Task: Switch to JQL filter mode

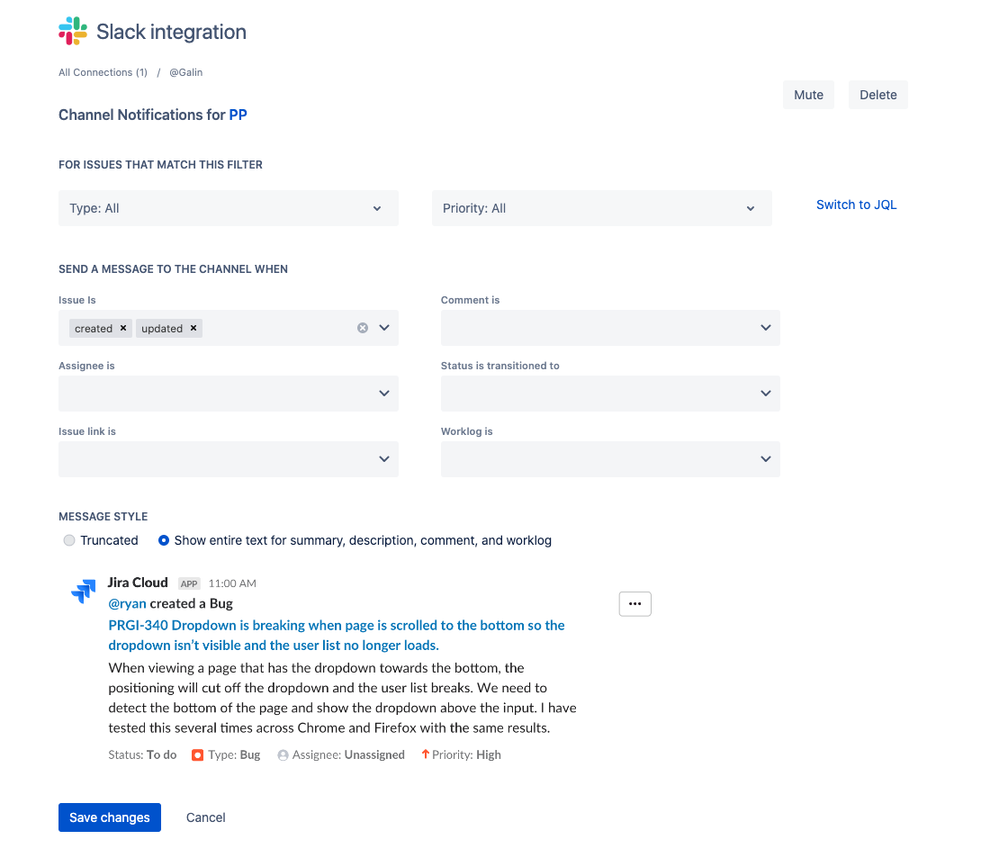Action: pyautogui.click(x=856, y=204)
